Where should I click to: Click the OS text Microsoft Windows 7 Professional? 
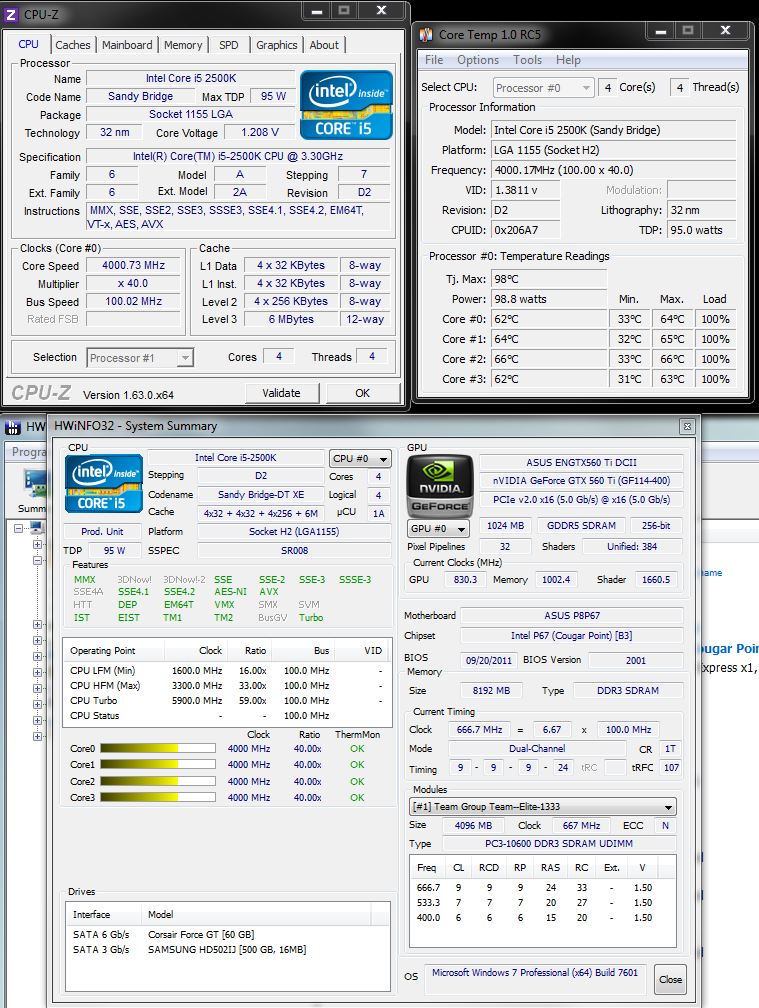(x=535, y=973)
